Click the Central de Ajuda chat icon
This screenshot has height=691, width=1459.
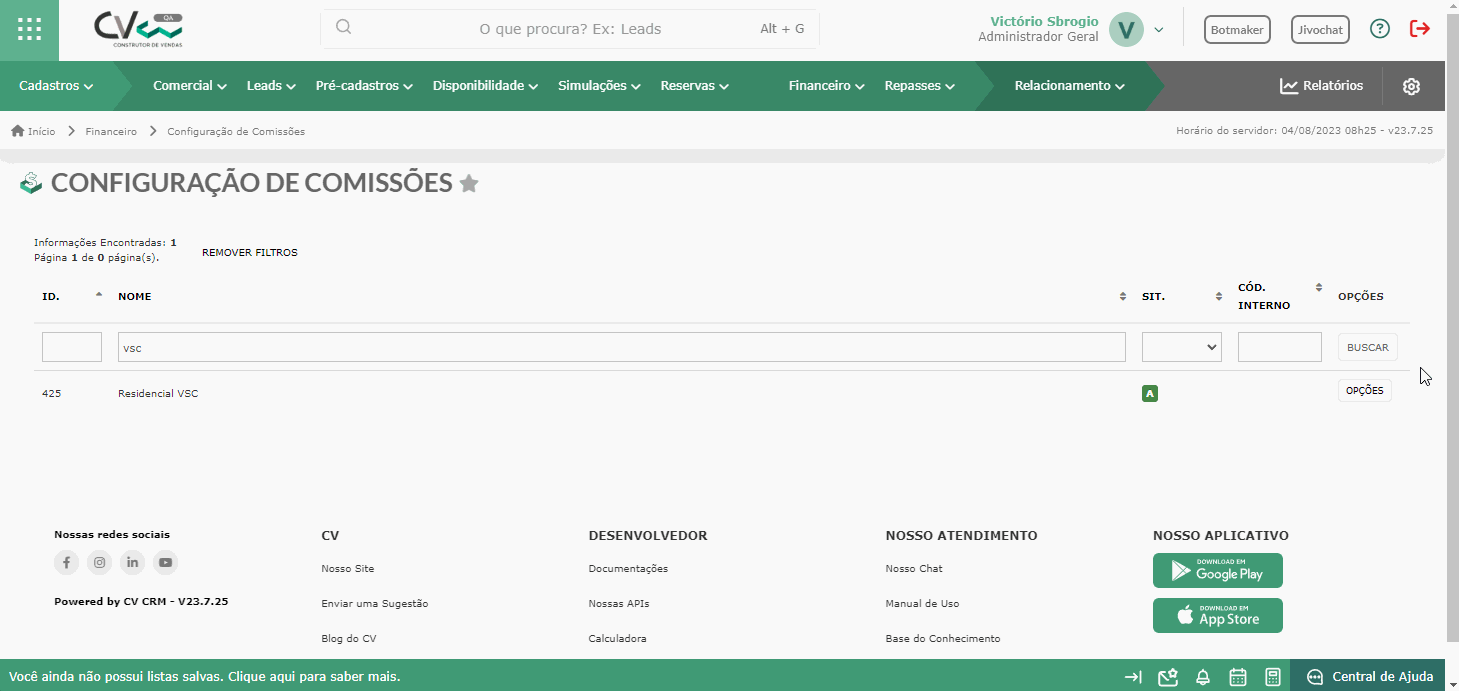tap(1315, 677)
